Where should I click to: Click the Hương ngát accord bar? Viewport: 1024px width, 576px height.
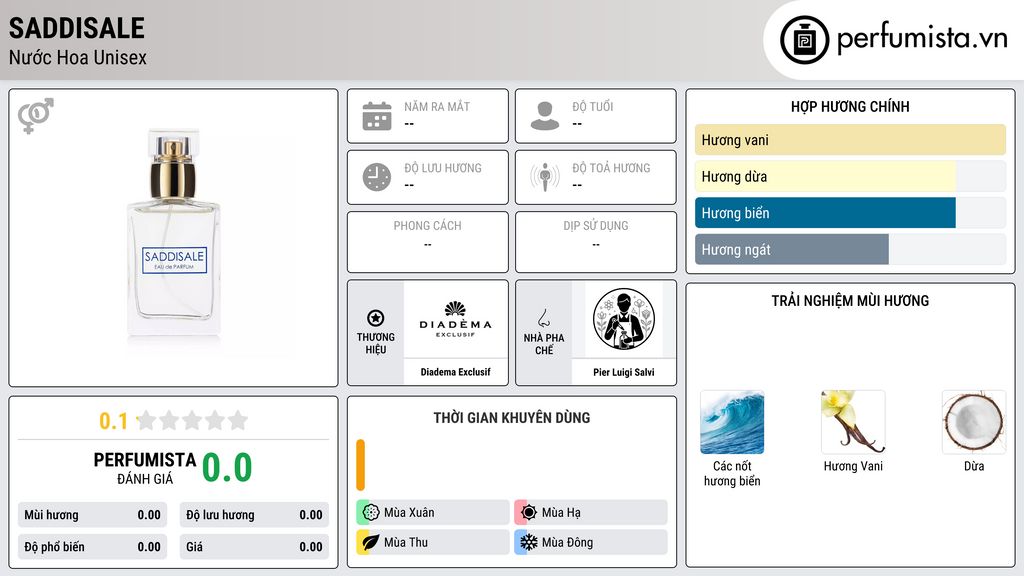pyautogui.click(x=850, y=249)
